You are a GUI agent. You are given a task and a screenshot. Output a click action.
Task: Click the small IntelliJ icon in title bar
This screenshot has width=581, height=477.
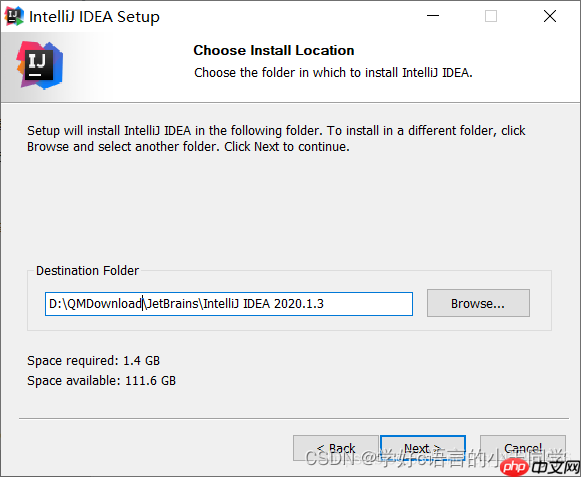(x=14, y=16)
